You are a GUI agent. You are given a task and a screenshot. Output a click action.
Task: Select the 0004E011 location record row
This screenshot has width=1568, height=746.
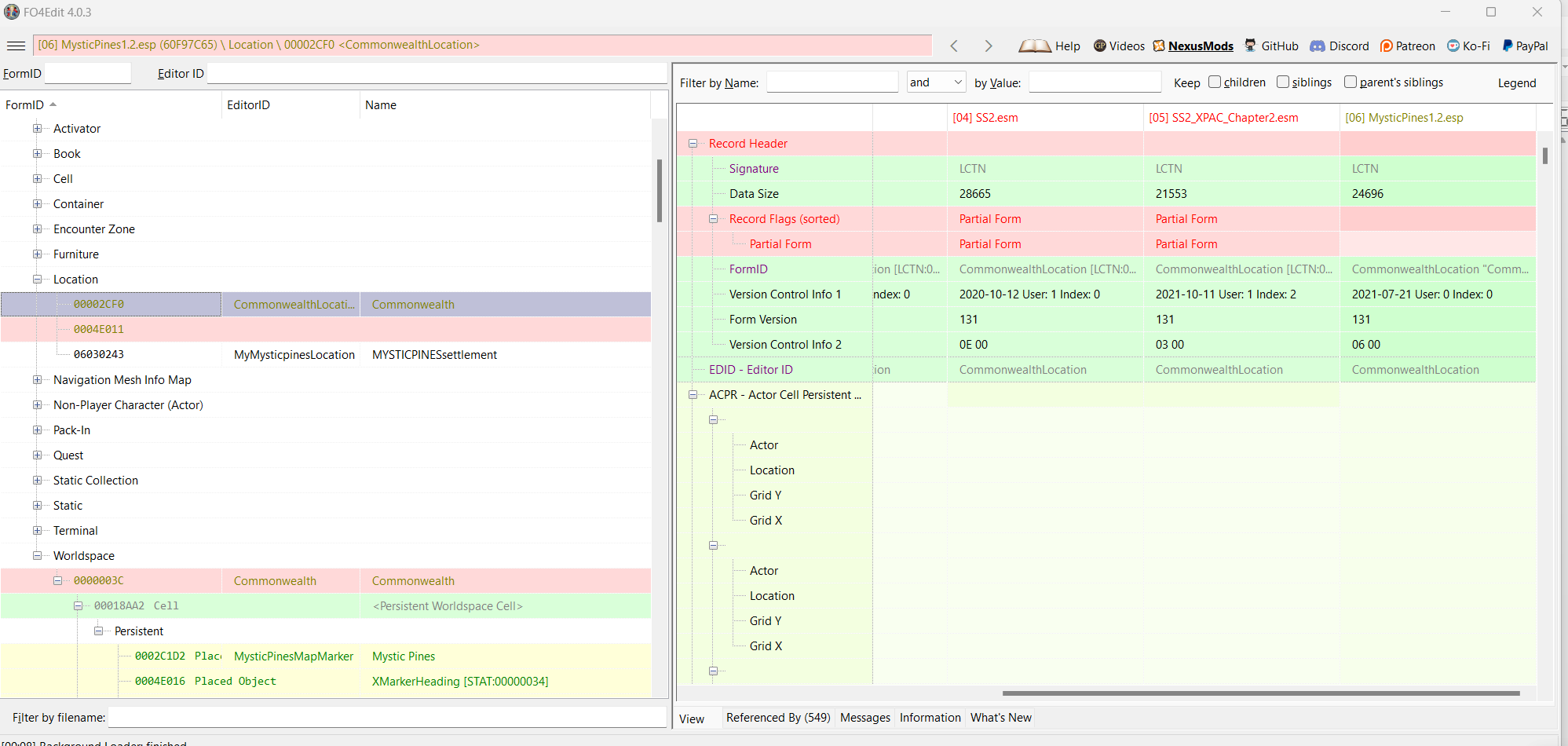point(326,329)
